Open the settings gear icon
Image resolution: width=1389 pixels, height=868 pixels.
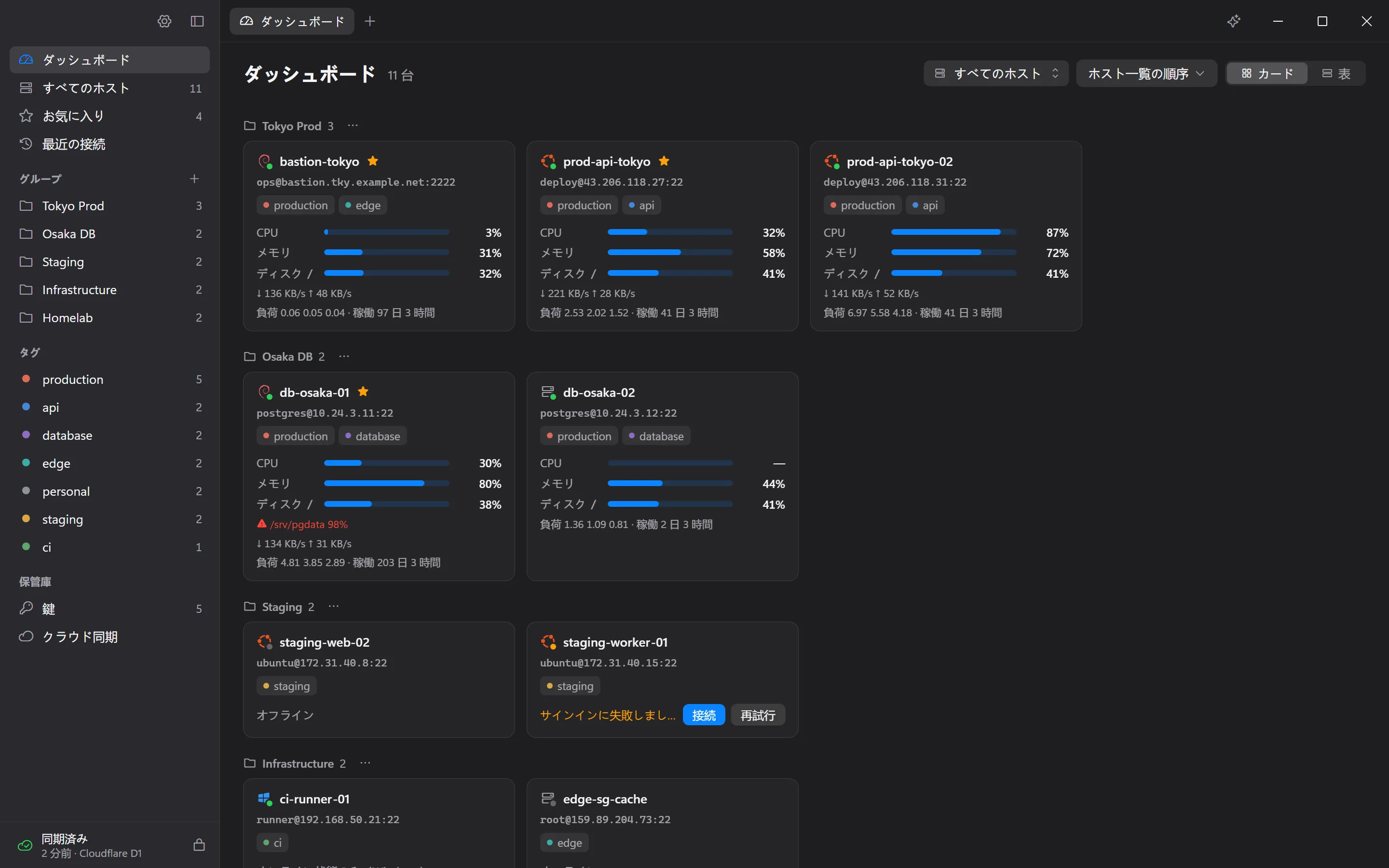pyautogui.click(x=164, y=21)
